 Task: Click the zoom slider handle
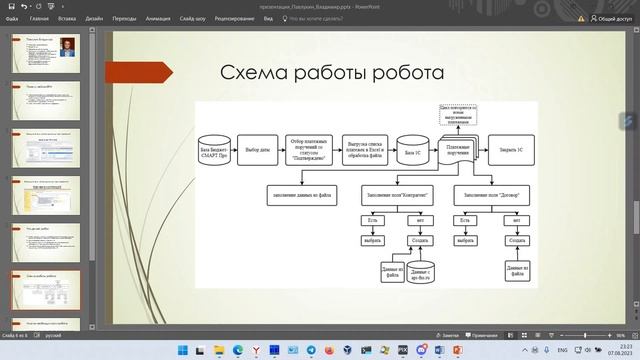click(585, 336)
